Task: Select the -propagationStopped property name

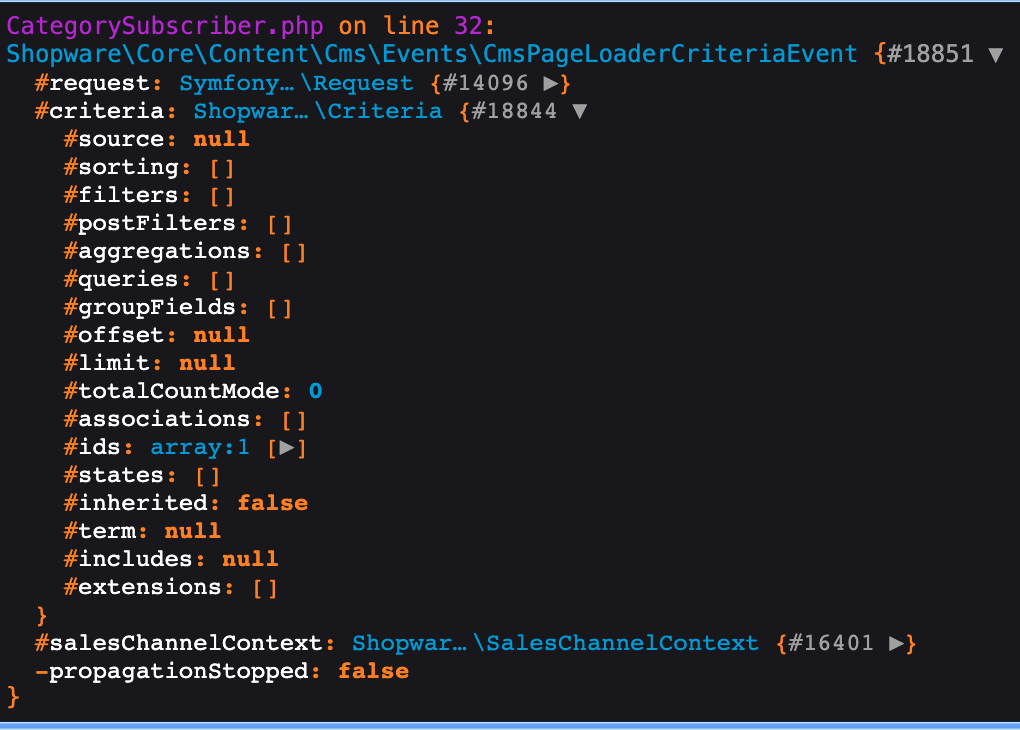Action: click(x=172, y=671)
